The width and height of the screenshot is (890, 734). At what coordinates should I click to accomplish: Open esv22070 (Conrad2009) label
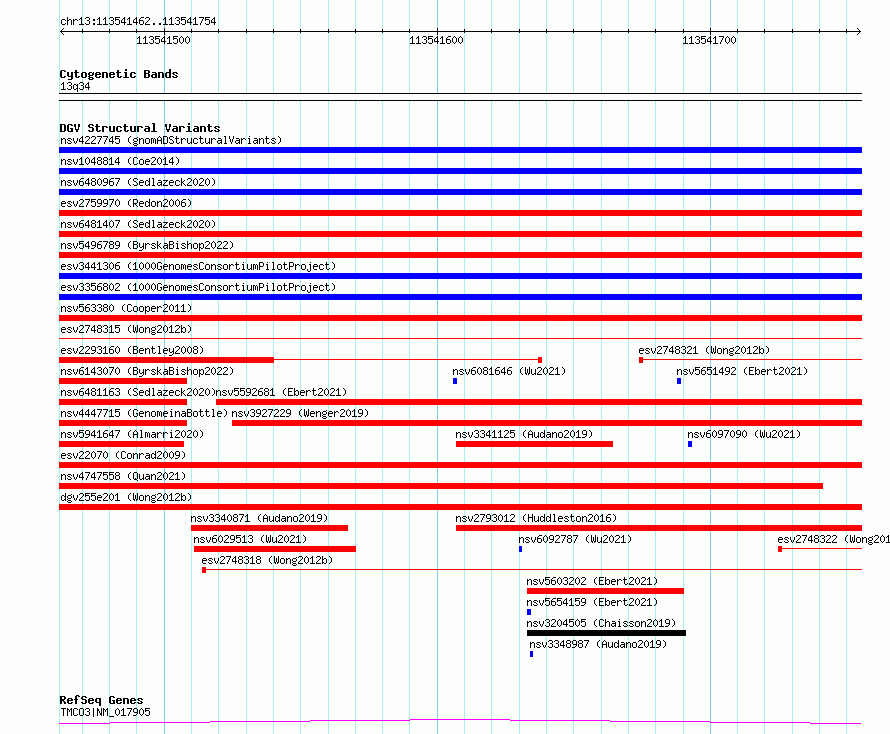123,455
